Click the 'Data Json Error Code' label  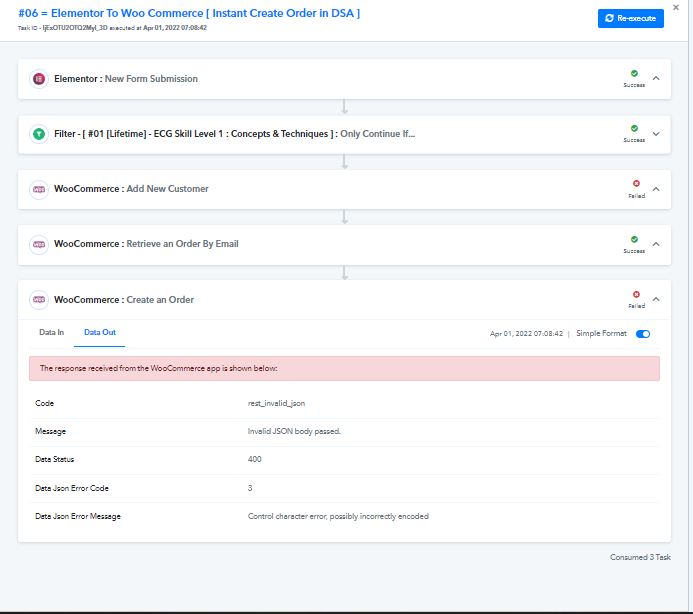point(72,488)
